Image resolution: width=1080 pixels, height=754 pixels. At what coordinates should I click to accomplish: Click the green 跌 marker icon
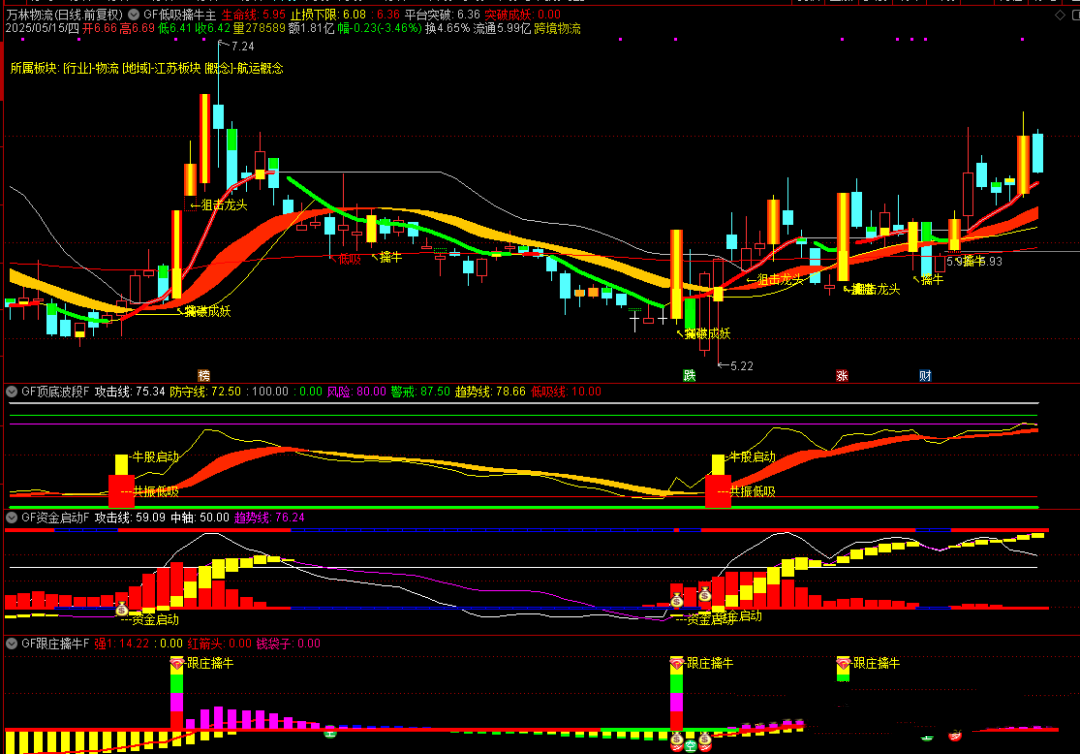point(689,376)
